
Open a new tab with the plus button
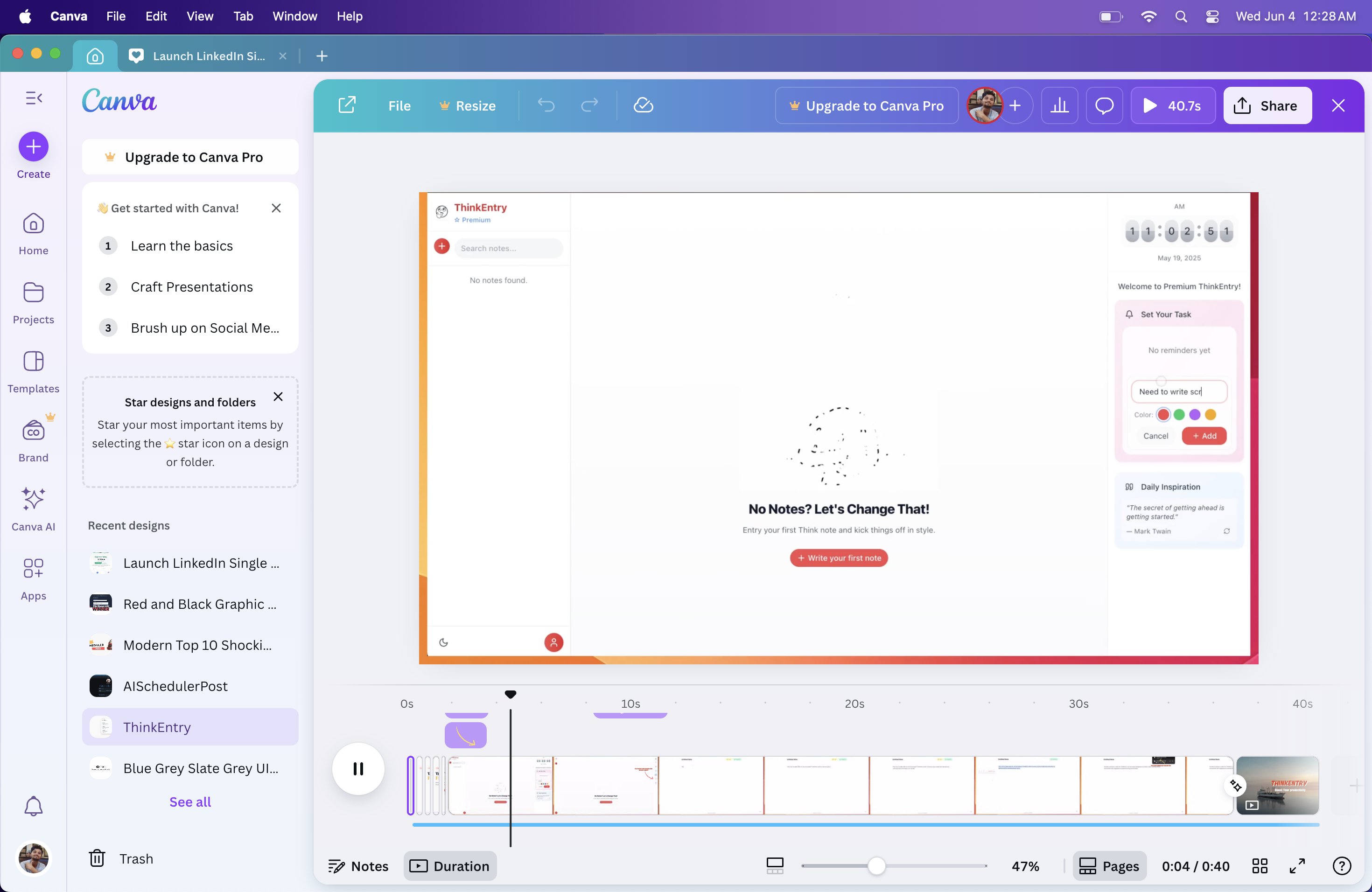click(x=322, y=56)
